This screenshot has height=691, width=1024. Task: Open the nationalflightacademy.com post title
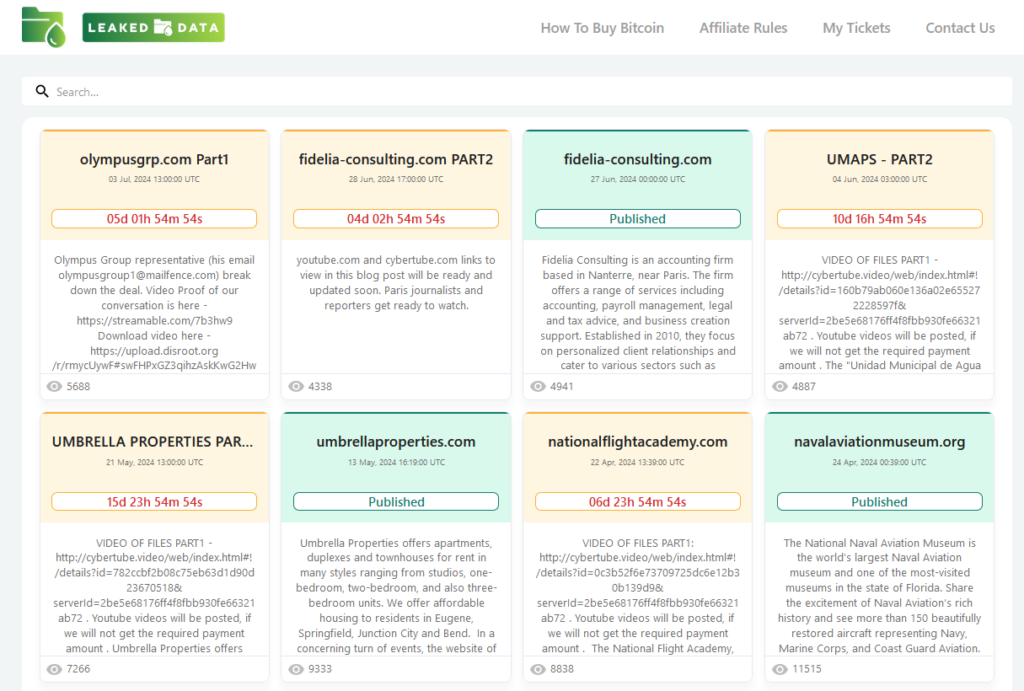pos(637,442)
